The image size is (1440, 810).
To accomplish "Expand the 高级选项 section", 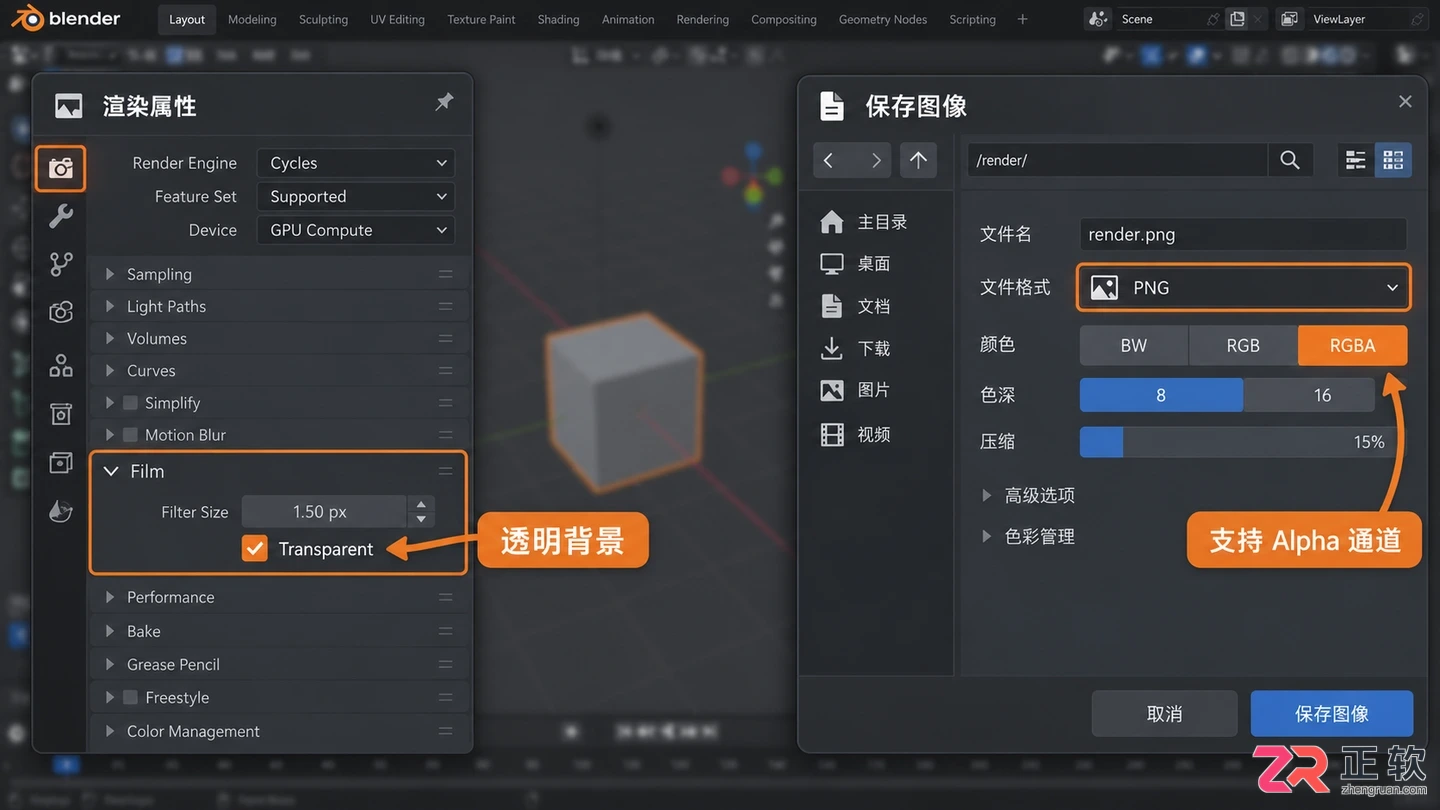I will tap(1029, 495).
